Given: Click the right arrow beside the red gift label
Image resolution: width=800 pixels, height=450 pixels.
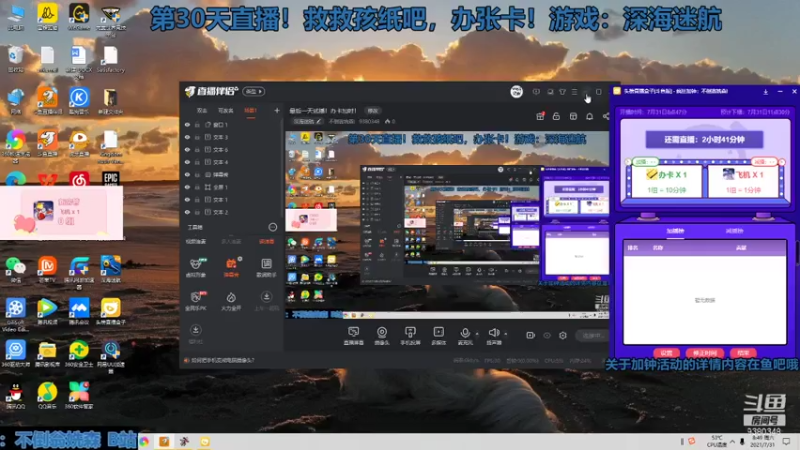Looking at the screenshot, I should coord(782,162).
